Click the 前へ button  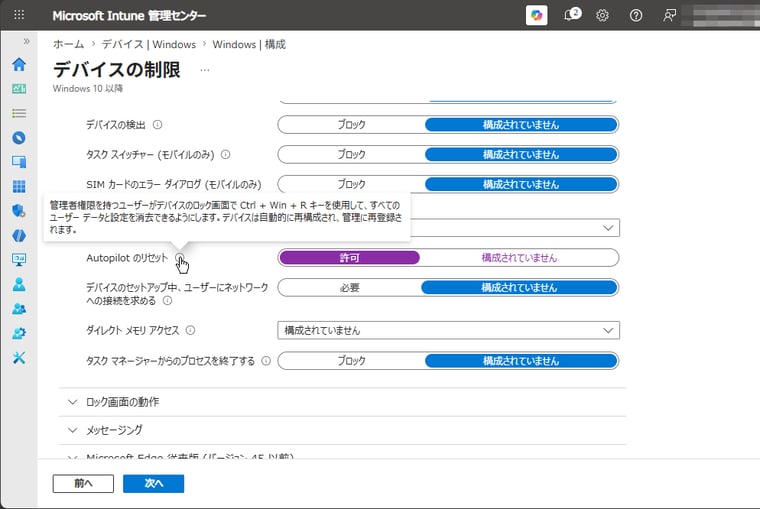[83, 484]
